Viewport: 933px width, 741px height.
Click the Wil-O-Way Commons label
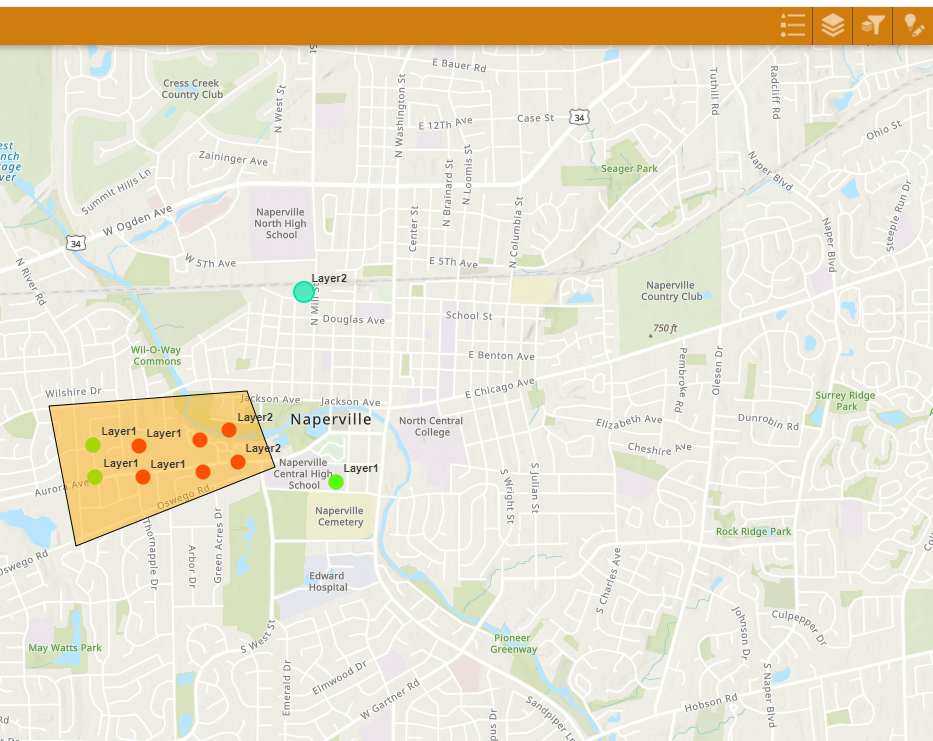pyautogui.click(x=156, y=355)
